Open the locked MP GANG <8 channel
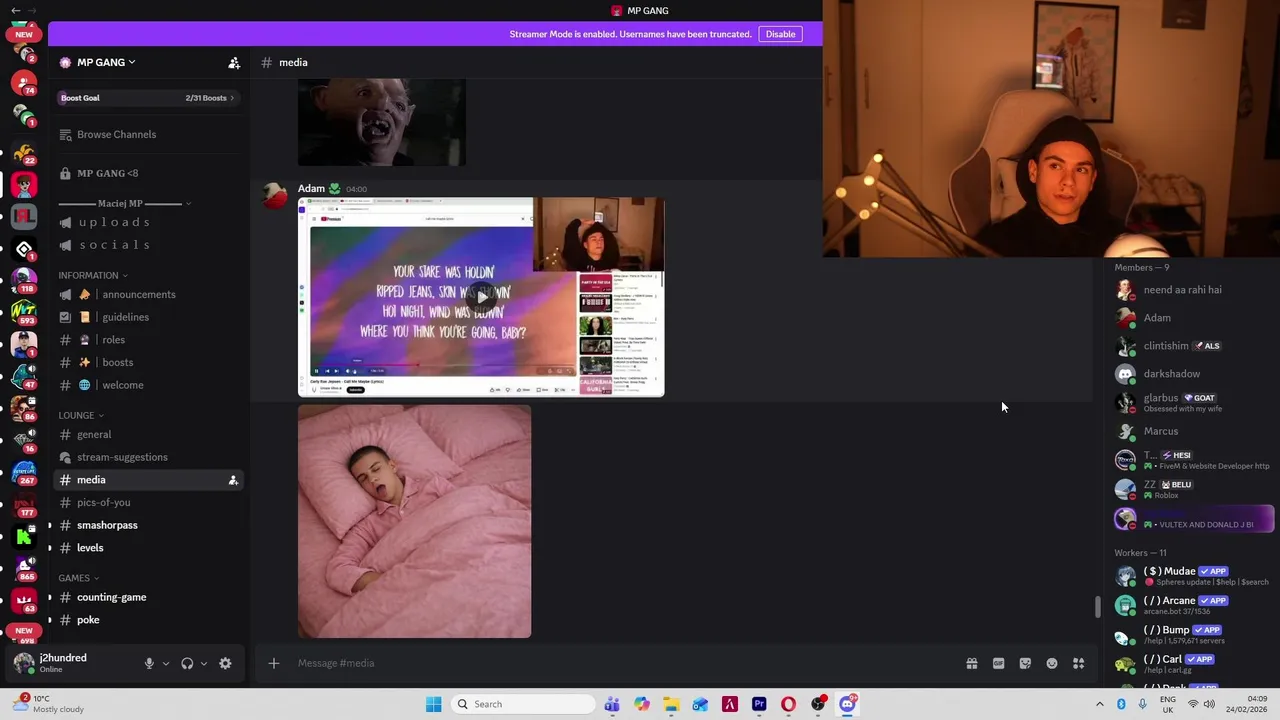1280x720 pixels. coord(147,173)
